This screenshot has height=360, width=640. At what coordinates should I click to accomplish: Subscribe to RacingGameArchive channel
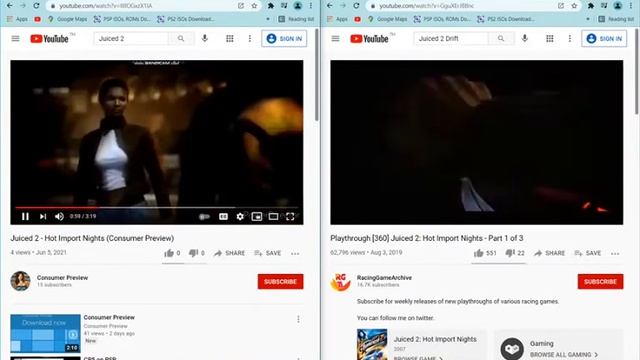(x=600, y=282)
